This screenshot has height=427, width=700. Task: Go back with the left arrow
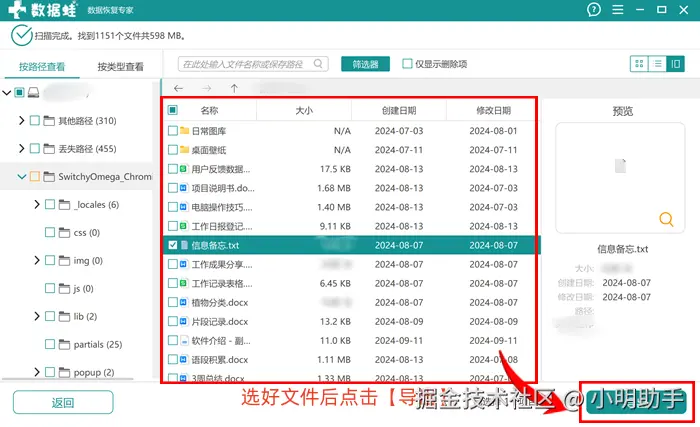179,88
